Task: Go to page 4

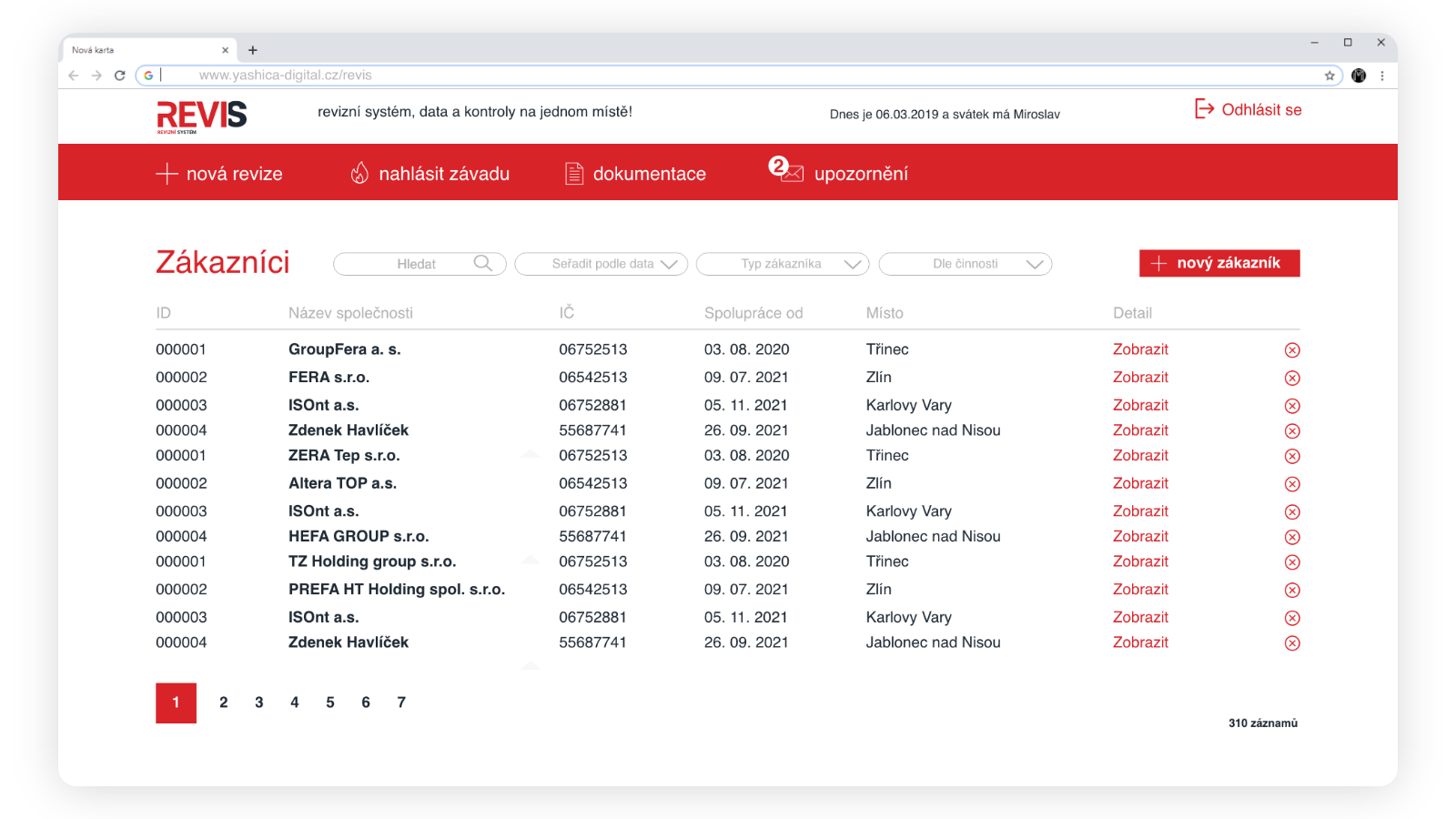Action: pos(295,703)
